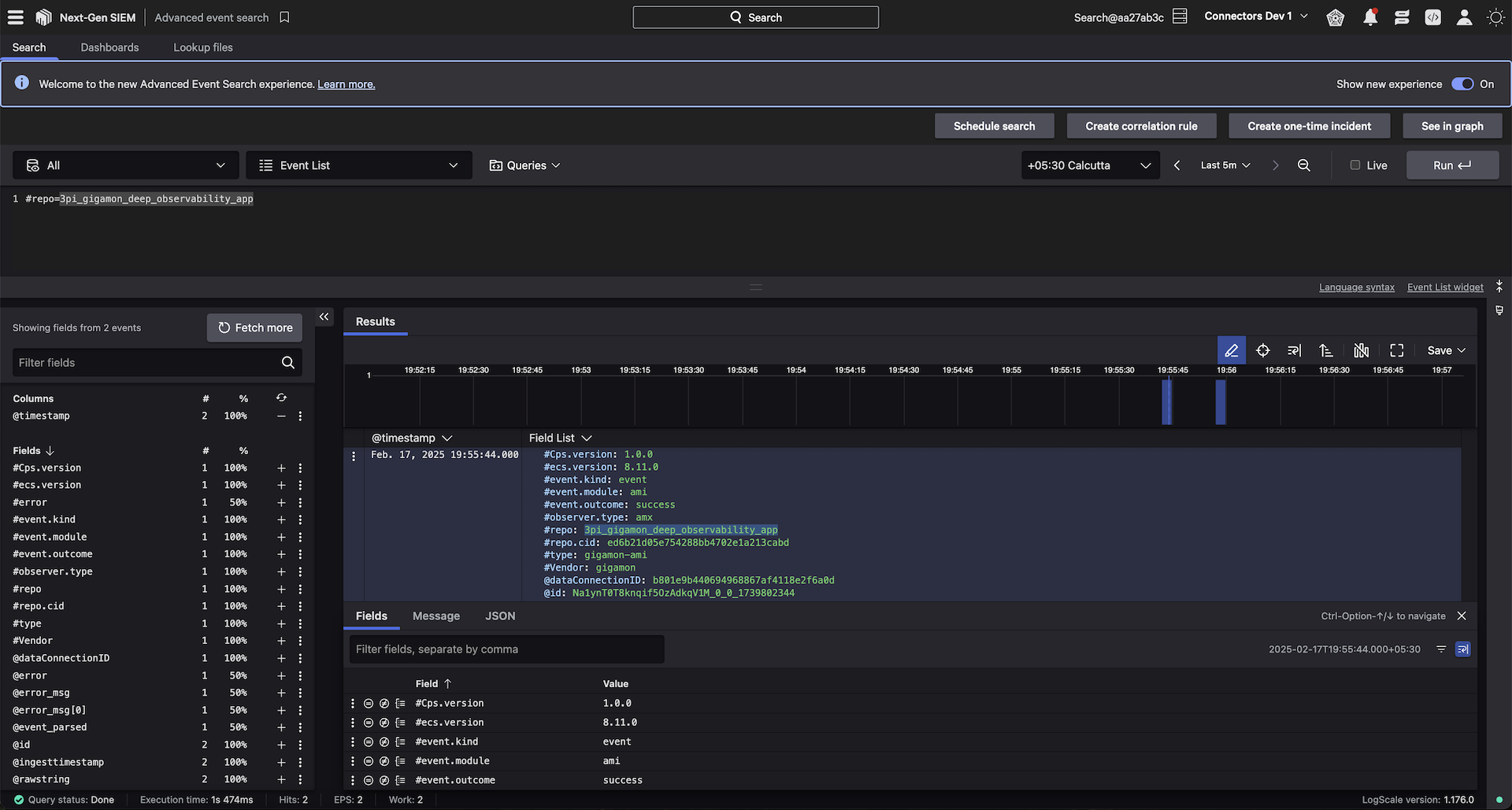
Task: Expand the Event List view dropdown
Action: [358, 165]
